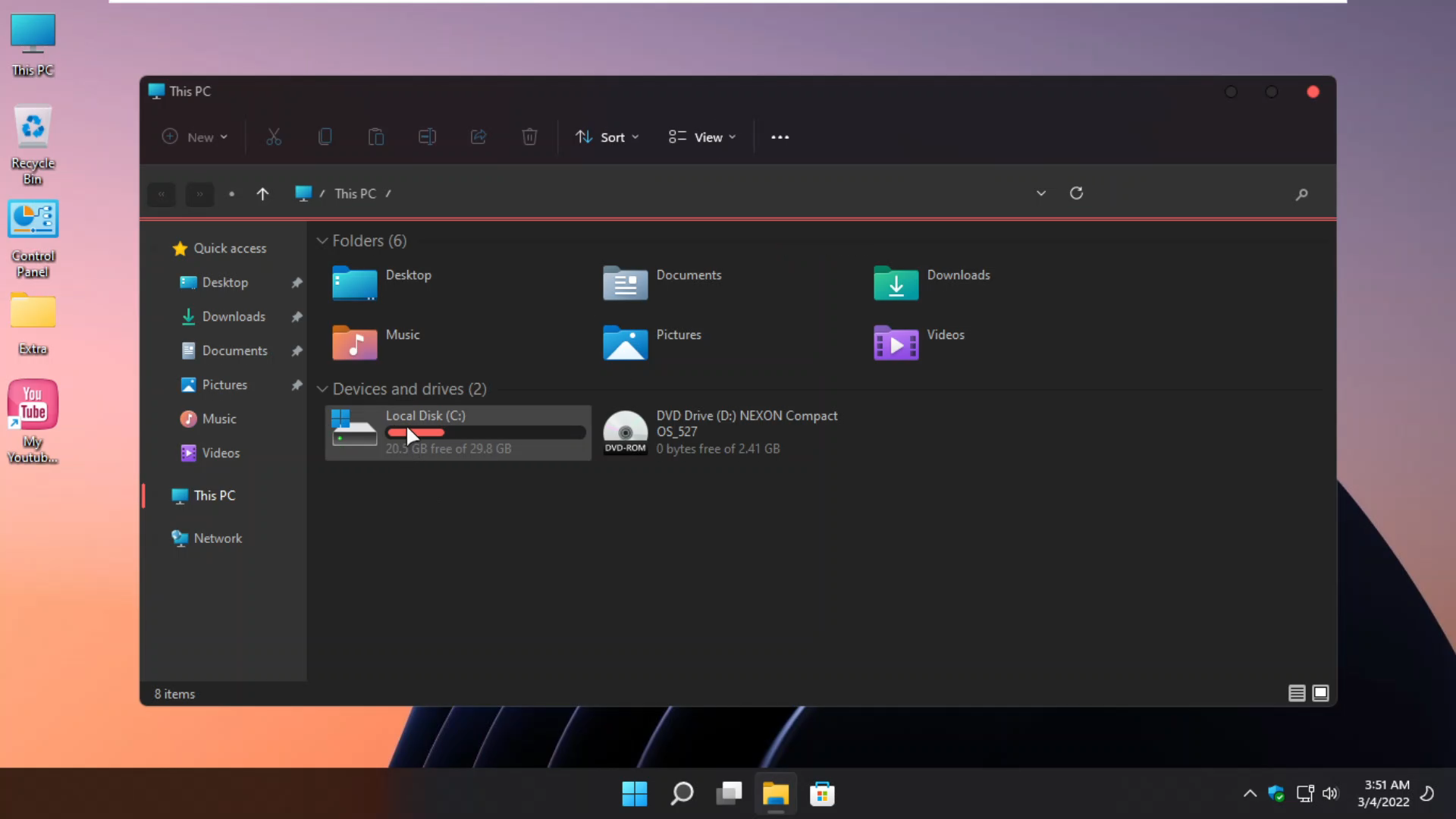Open Task View from the taskbar
The width and height of the screenshot is (1456, 819).
729,794
